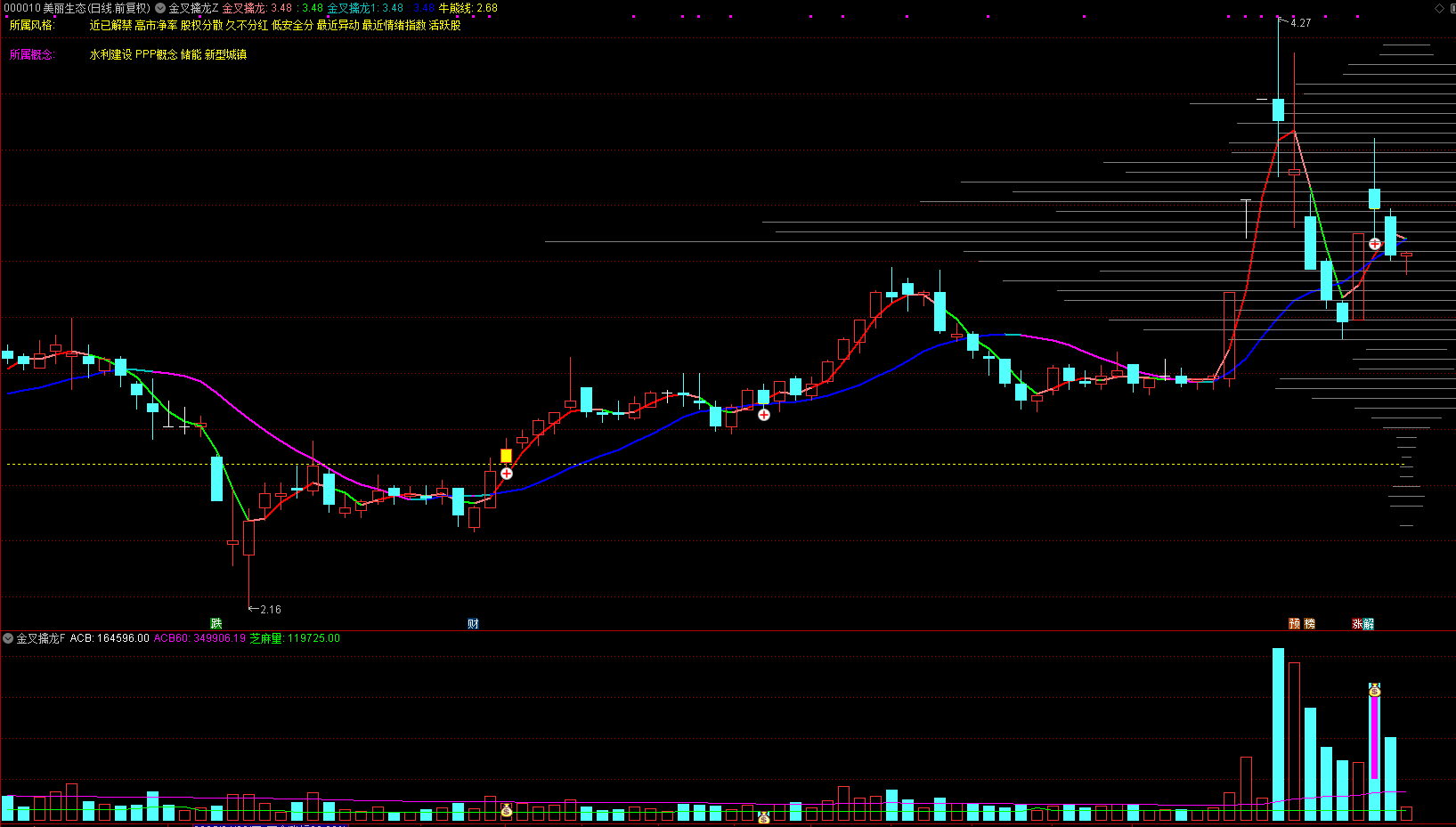This screenshot has height=827, width=1456.
Task: Click the 最近情绪指数 style tag
Action: (395, 25)
